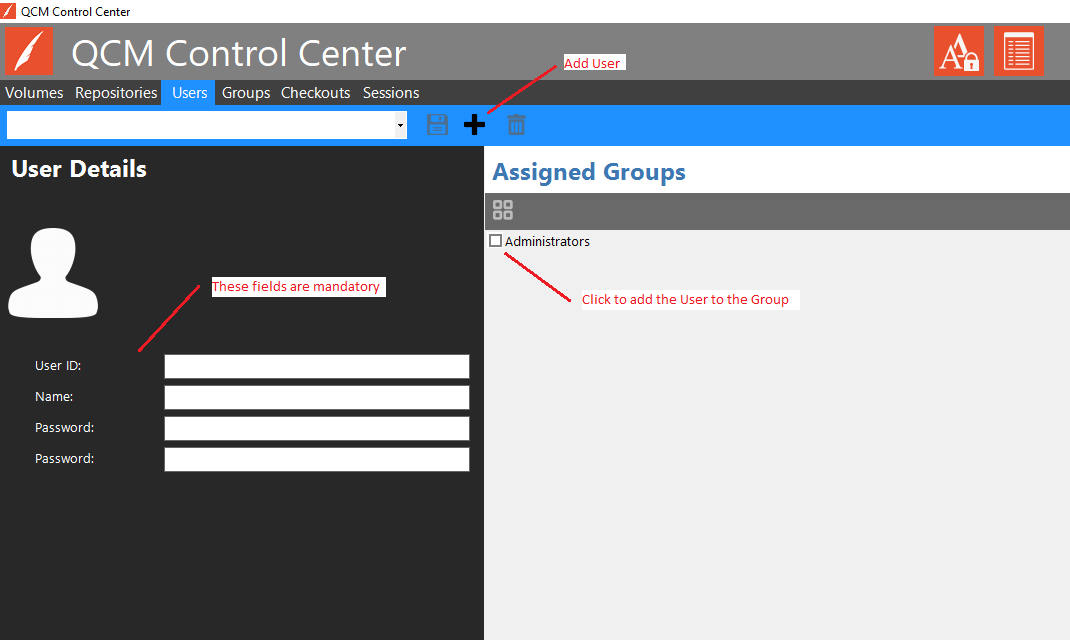Check the Administrators group checkbox

tap(496, 241)
